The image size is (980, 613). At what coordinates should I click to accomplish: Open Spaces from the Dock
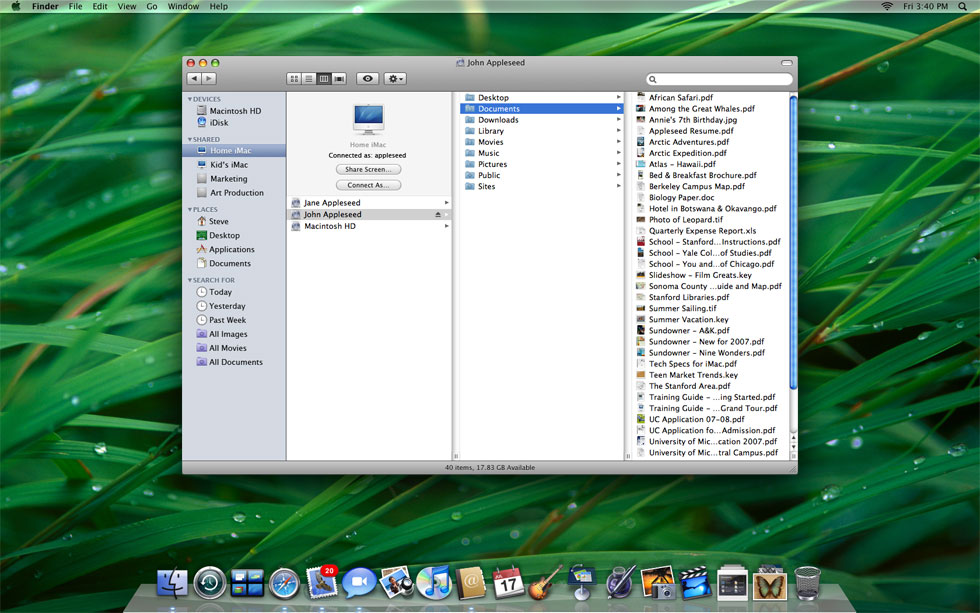coord(247,584)
